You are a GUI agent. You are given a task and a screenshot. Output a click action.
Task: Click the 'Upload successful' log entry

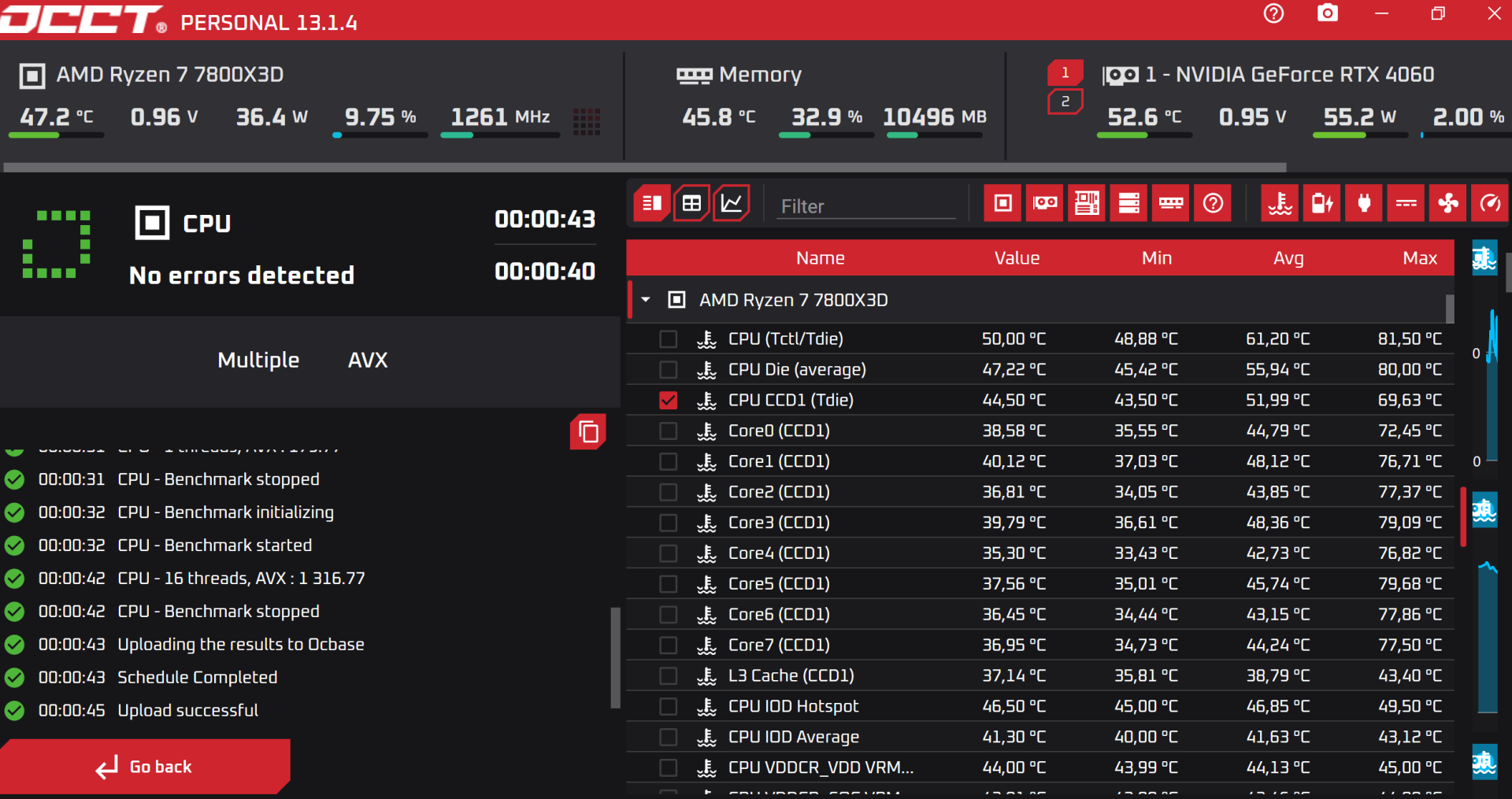[187, 710]
